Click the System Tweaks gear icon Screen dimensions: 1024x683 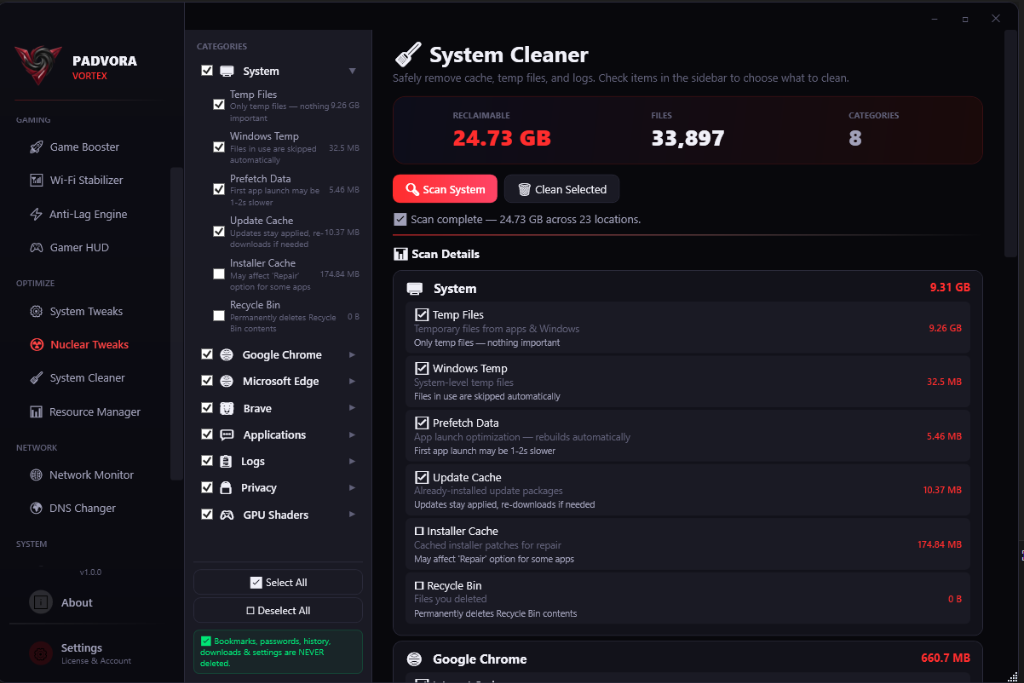[37, 311]
